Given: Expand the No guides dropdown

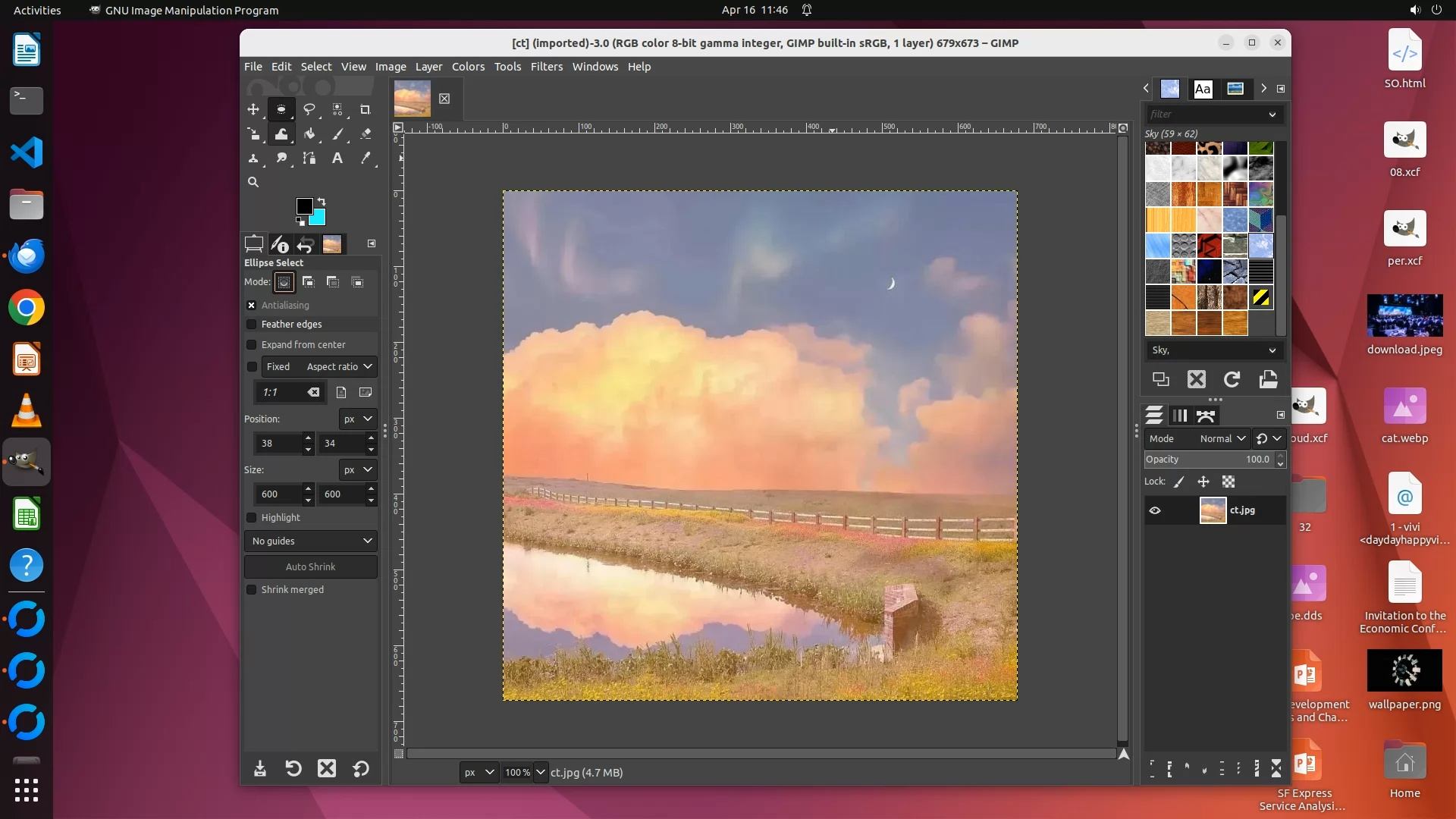Looking at the screenshot, I should pos(311,541).
